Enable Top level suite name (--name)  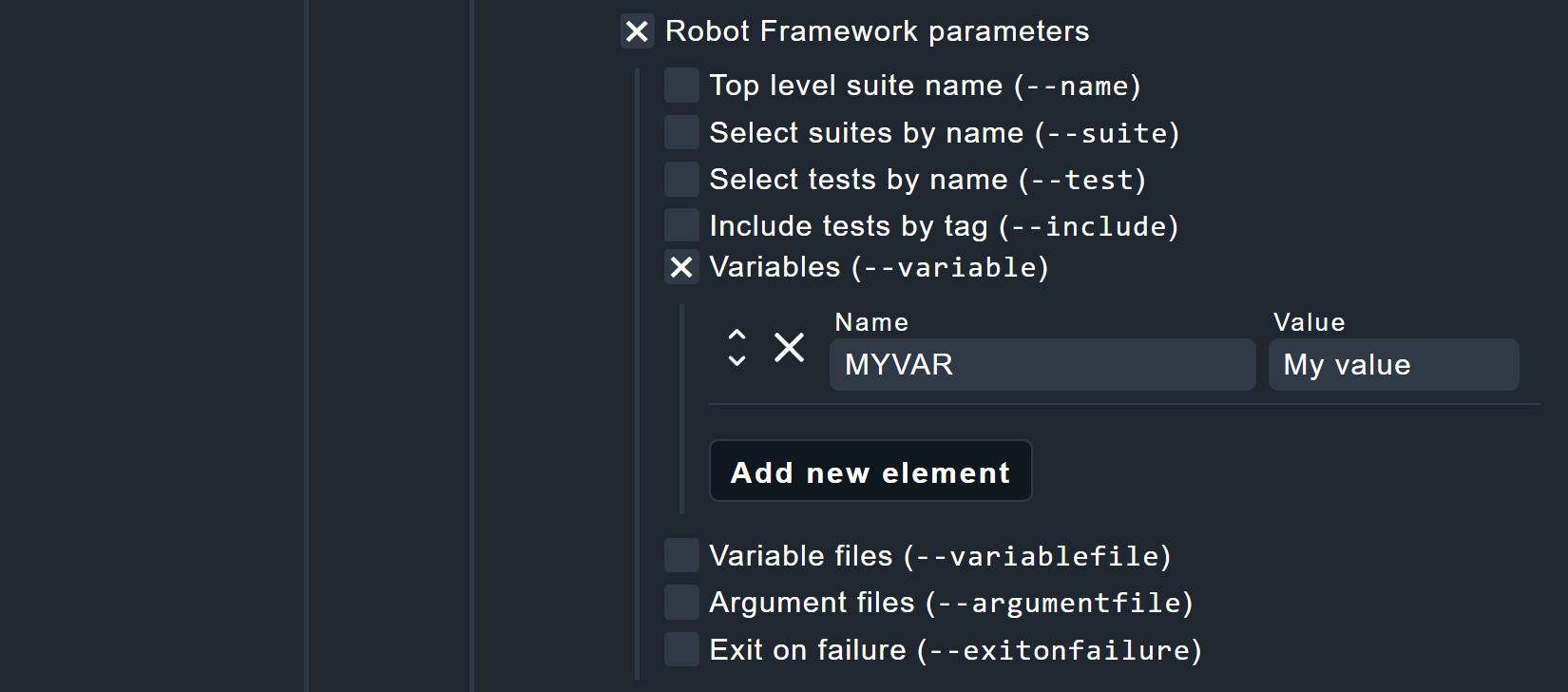click(681, 86)
